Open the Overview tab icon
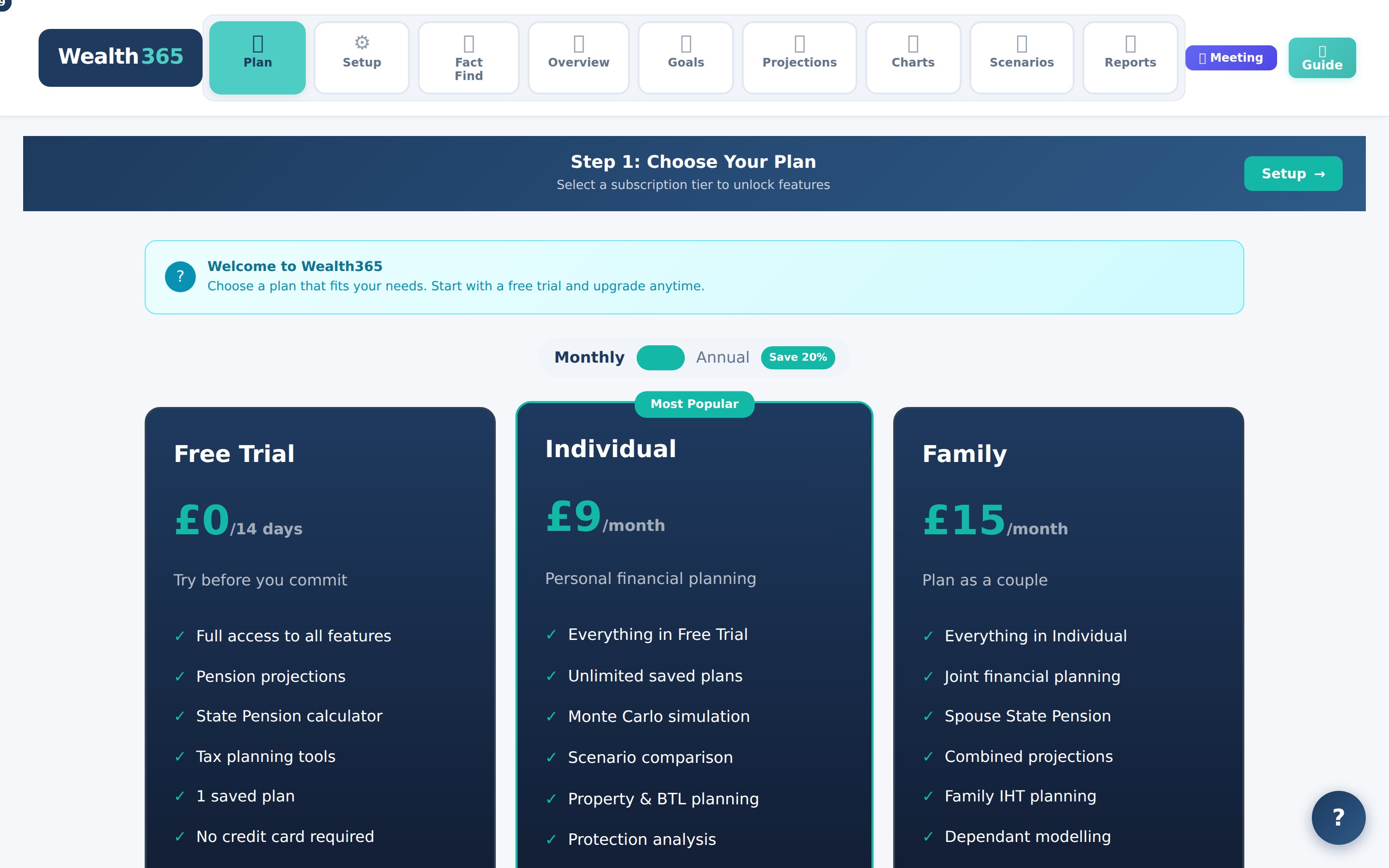This screenshot has height=868, width=1389. pyautogui.click(x=579, y=43)
